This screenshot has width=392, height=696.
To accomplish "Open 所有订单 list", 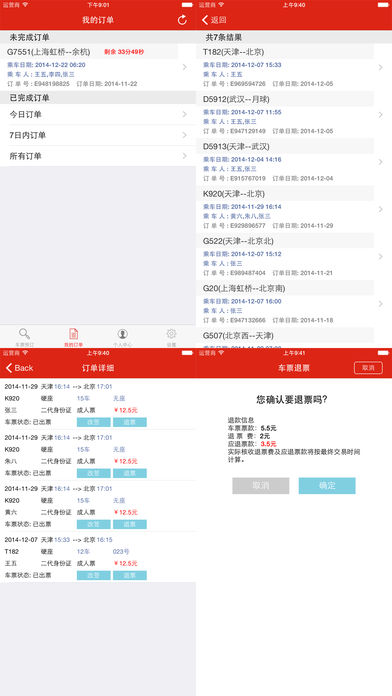I will pyautogui.click(x=98, y=156).
